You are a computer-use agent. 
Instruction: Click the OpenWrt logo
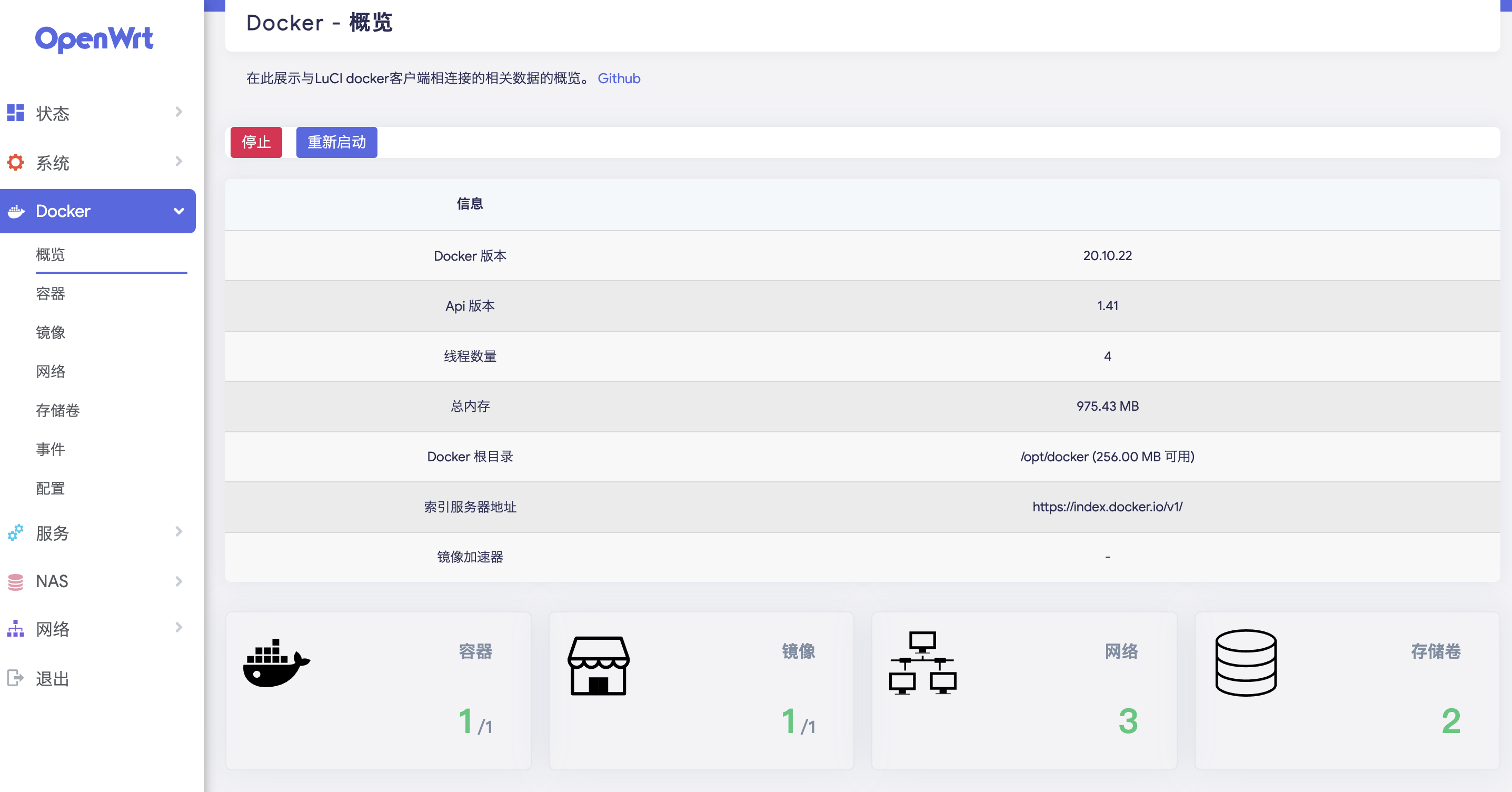tap(94, 39)
